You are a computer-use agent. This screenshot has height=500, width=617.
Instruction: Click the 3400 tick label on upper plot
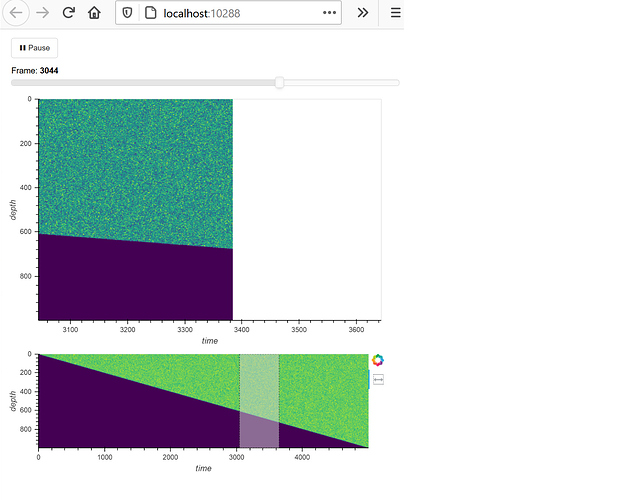(x=242, y=330)
